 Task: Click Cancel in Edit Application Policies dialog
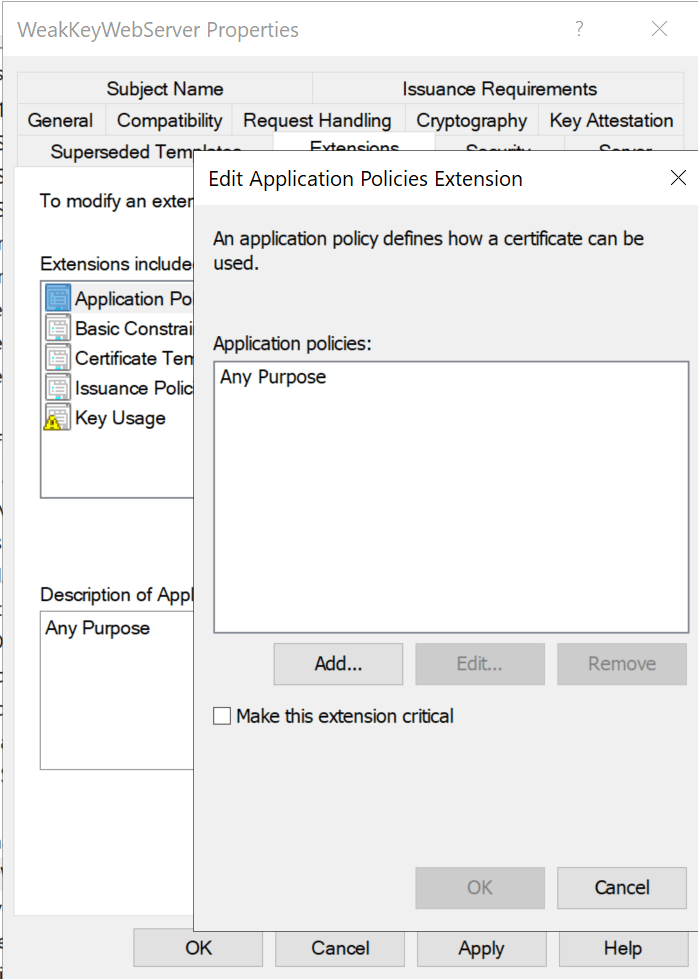point(621,887)
